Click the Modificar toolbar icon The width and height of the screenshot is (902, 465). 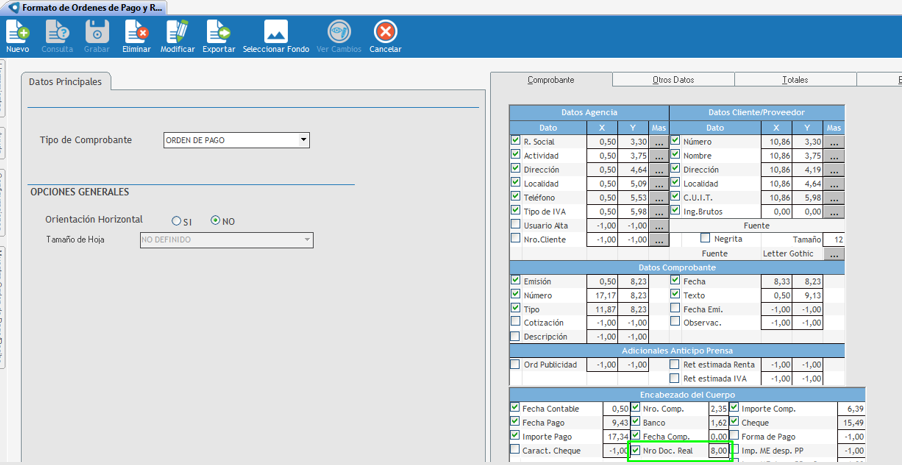click(177, 33)
